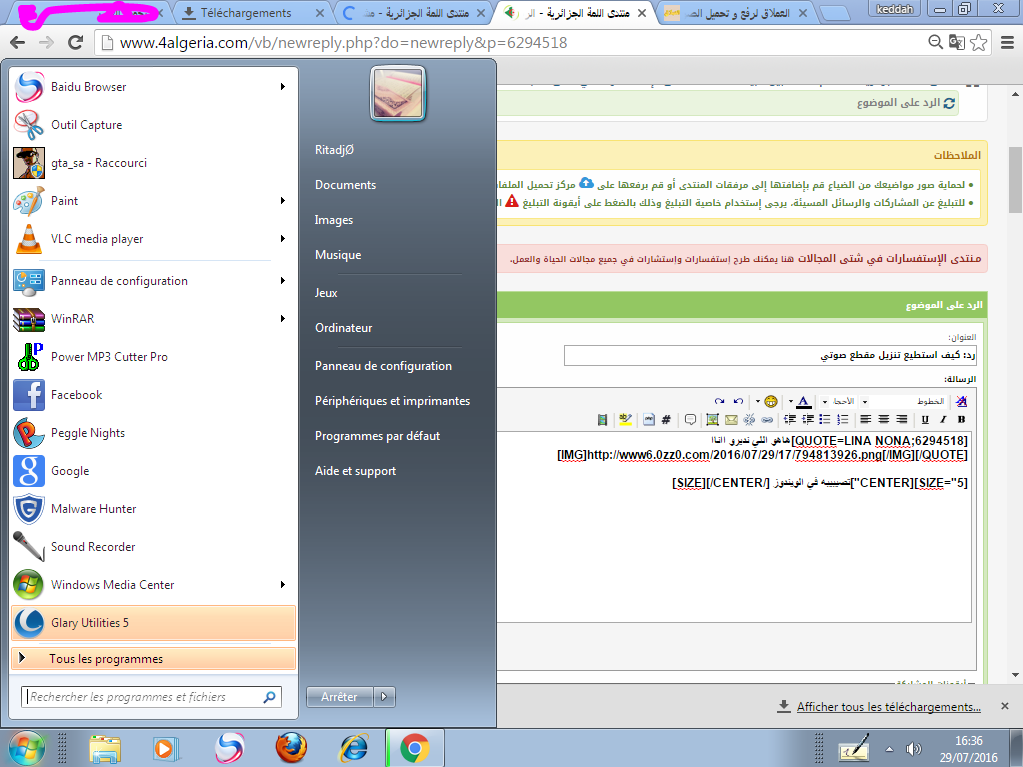Click the Arrêter shutdown button
Image resolution: width=1023 pixels, height=767 pixels.
tap(339, 697)
